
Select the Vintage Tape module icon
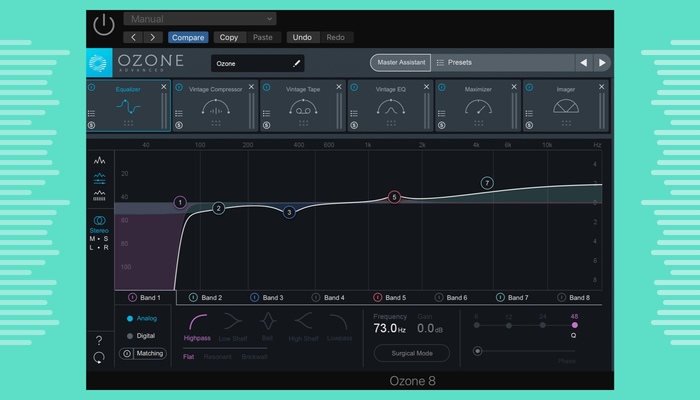coord(302,108)
